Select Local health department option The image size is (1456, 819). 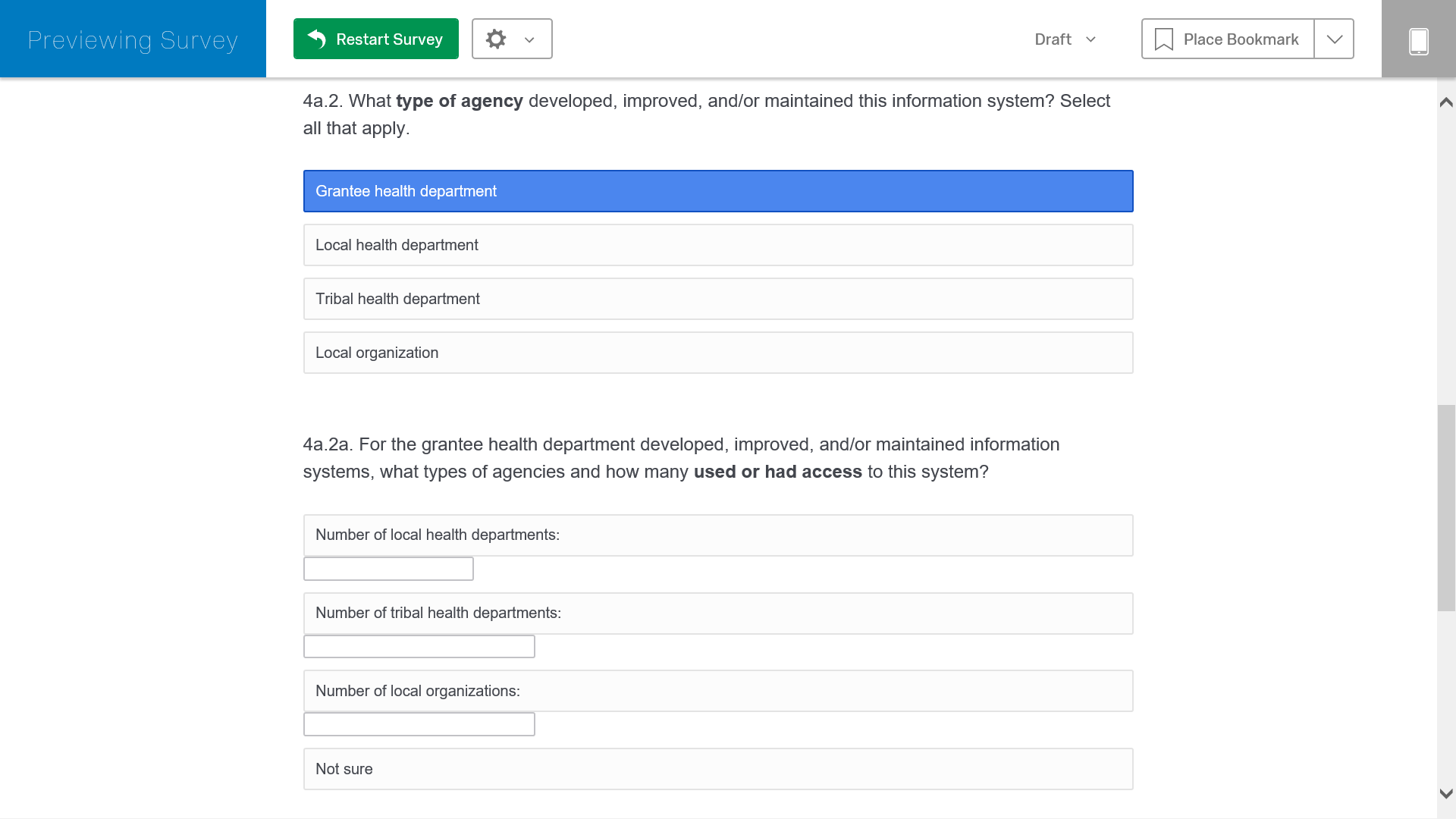(x=717, y=245)
